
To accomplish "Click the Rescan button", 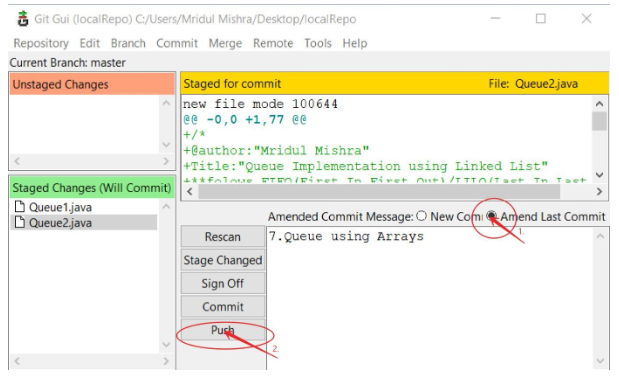I will [223, 237].
